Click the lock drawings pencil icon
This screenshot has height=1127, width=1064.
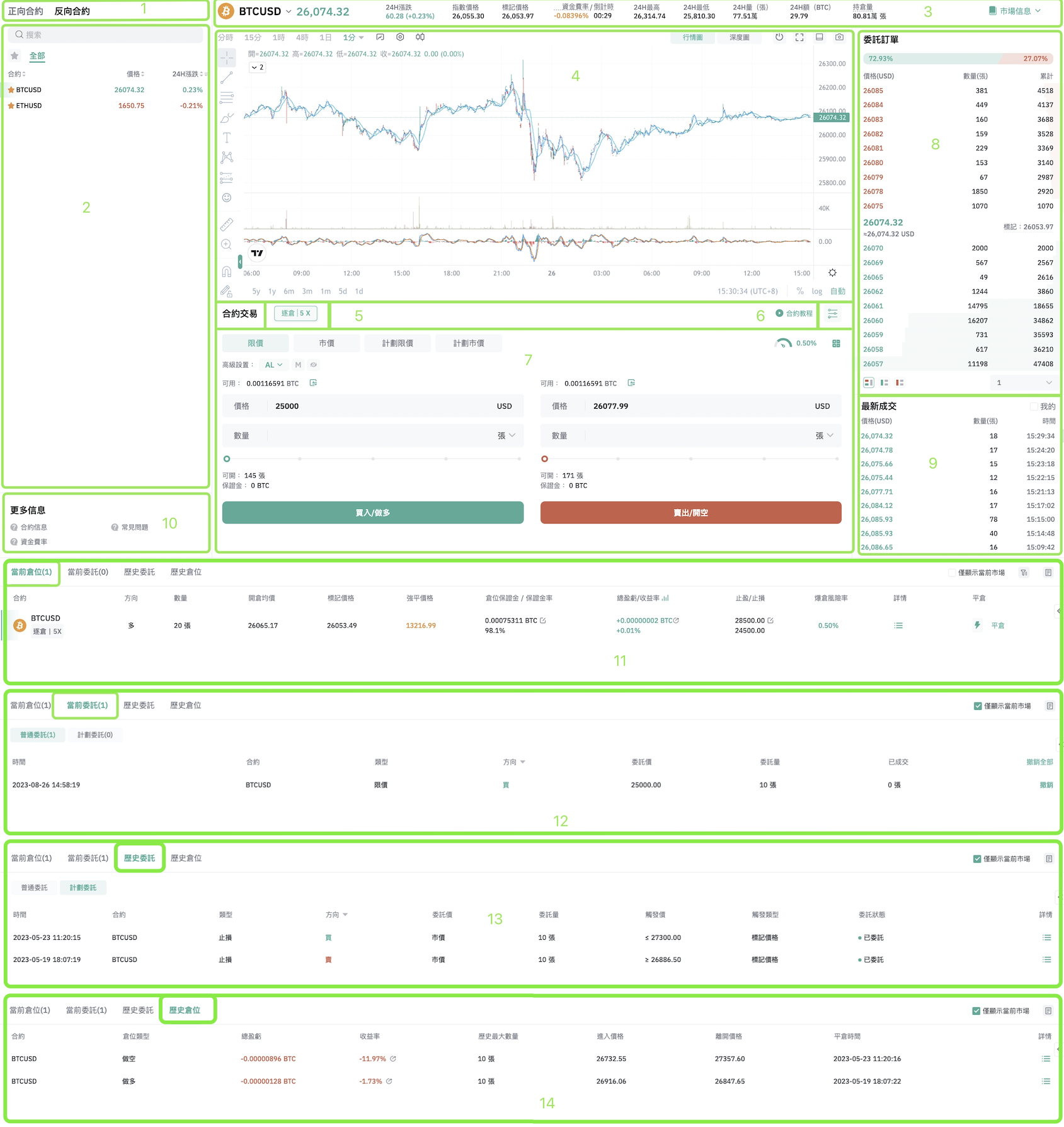[227, 291]
